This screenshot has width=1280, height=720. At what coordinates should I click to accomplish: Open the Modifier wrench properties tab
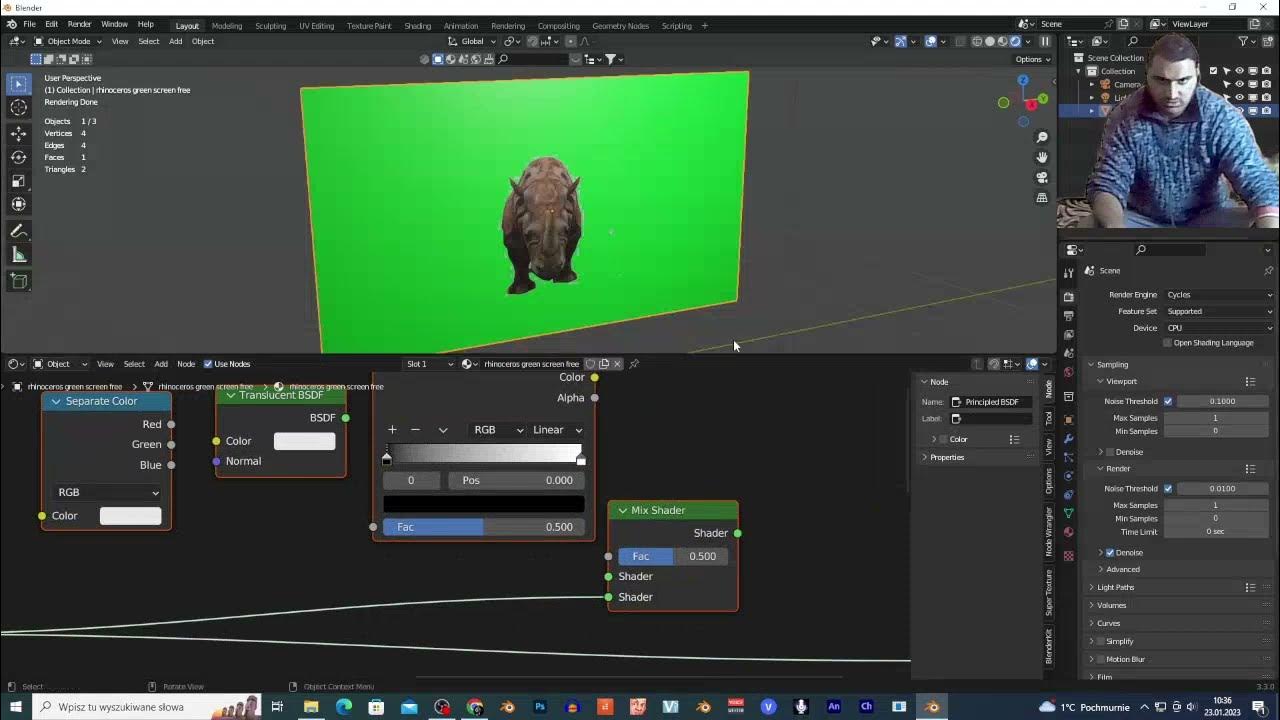(1068, 438)
